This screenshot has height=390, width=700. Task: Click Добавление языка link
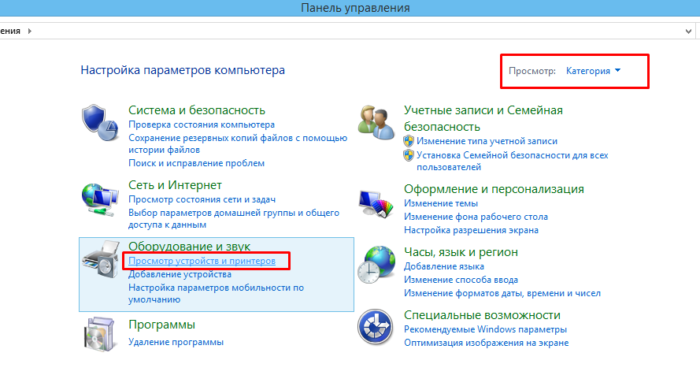pyautogui.click(x=444, y=266)
